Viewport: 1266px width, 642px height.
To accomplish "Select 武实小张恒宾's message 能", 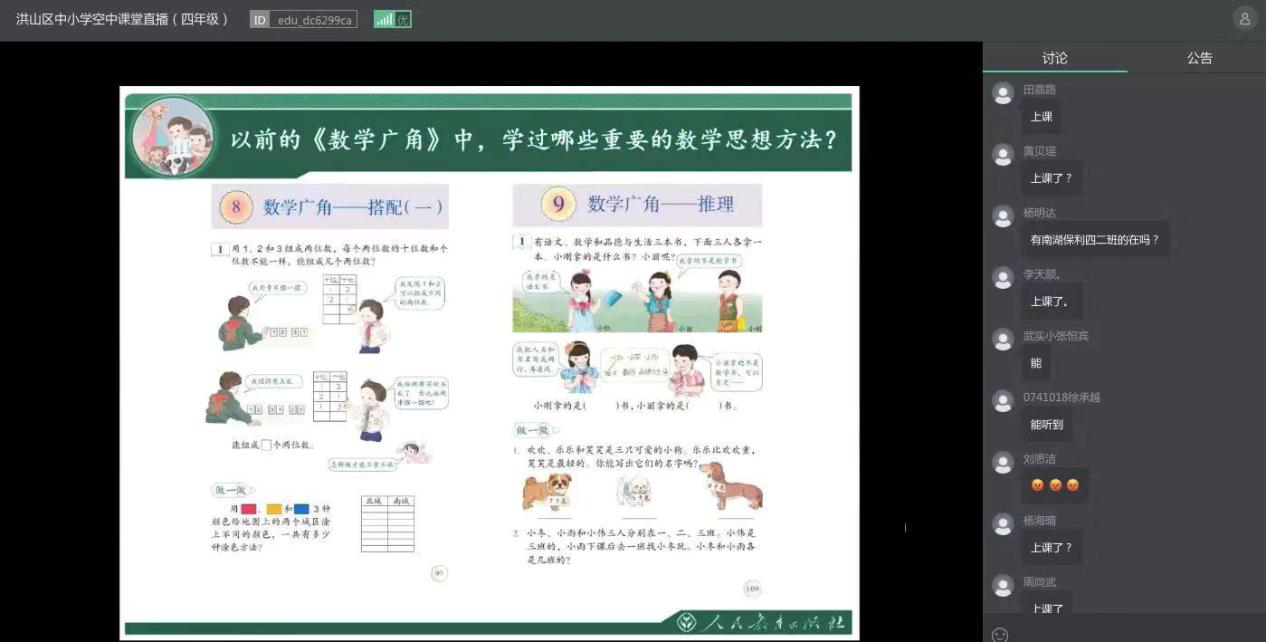I will 1036,363.
